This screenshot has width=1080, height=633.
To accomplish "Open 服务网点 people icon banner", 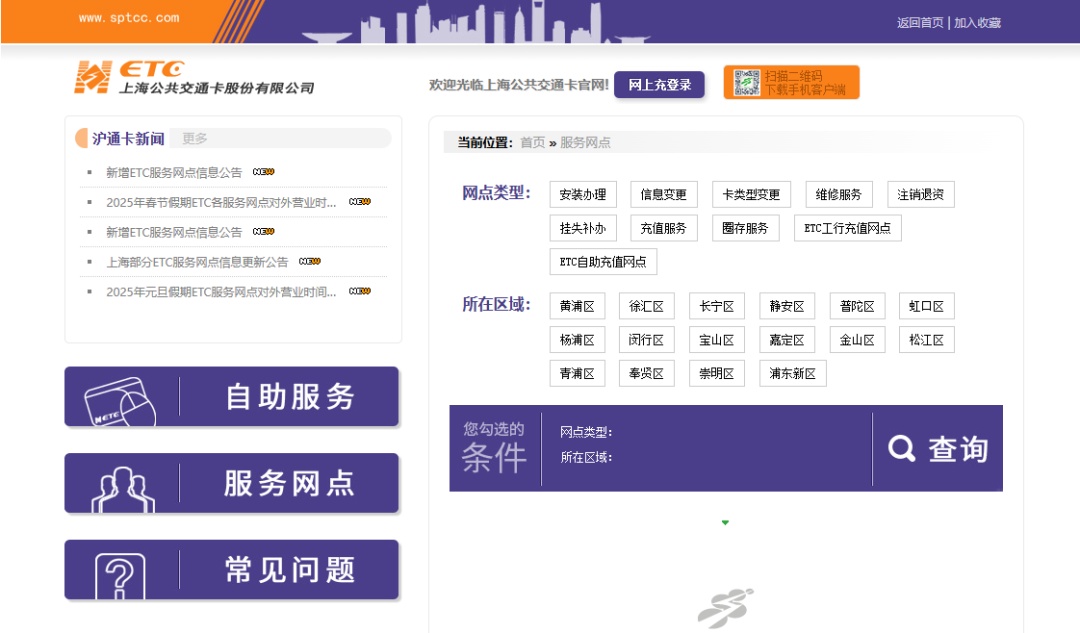I will click(x=232, y=484).
